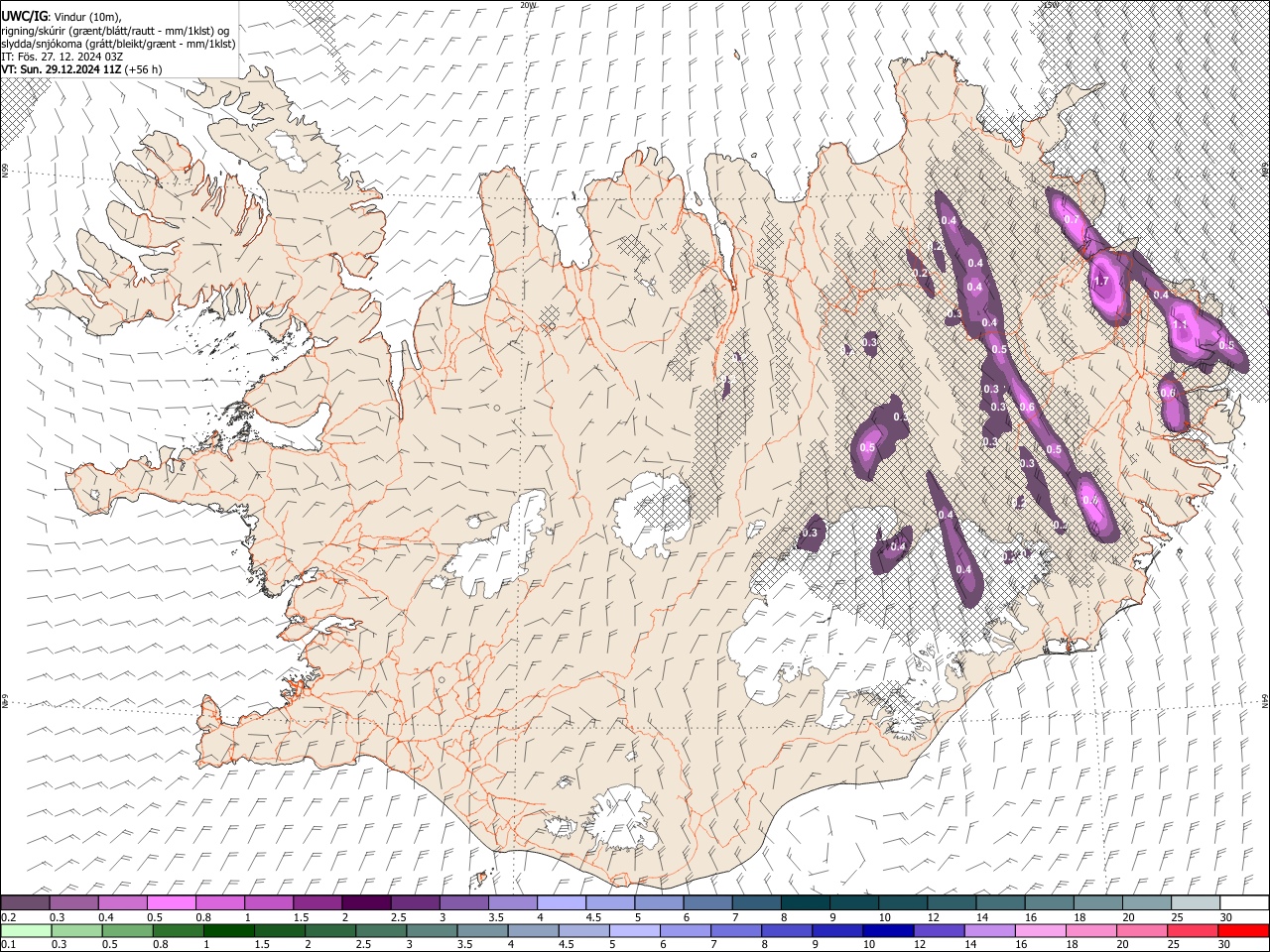1270x952 pixels.
Task: Click the 0.1 label on the rain scale
Action: pyautogui.click(x=7, y=944)
